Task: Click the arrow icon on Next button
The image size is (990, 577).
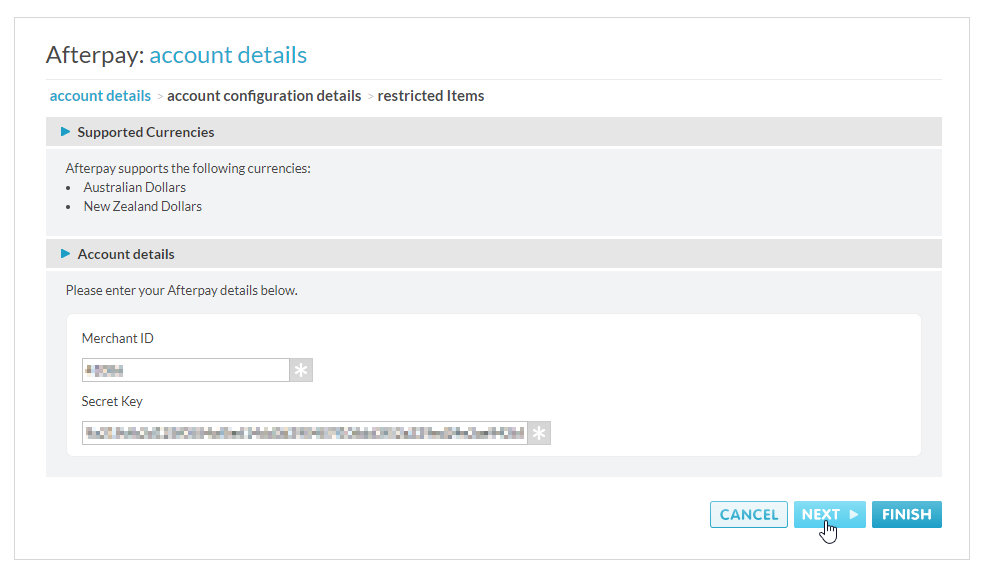Action: pyautogui.click(x=854, y=515)
